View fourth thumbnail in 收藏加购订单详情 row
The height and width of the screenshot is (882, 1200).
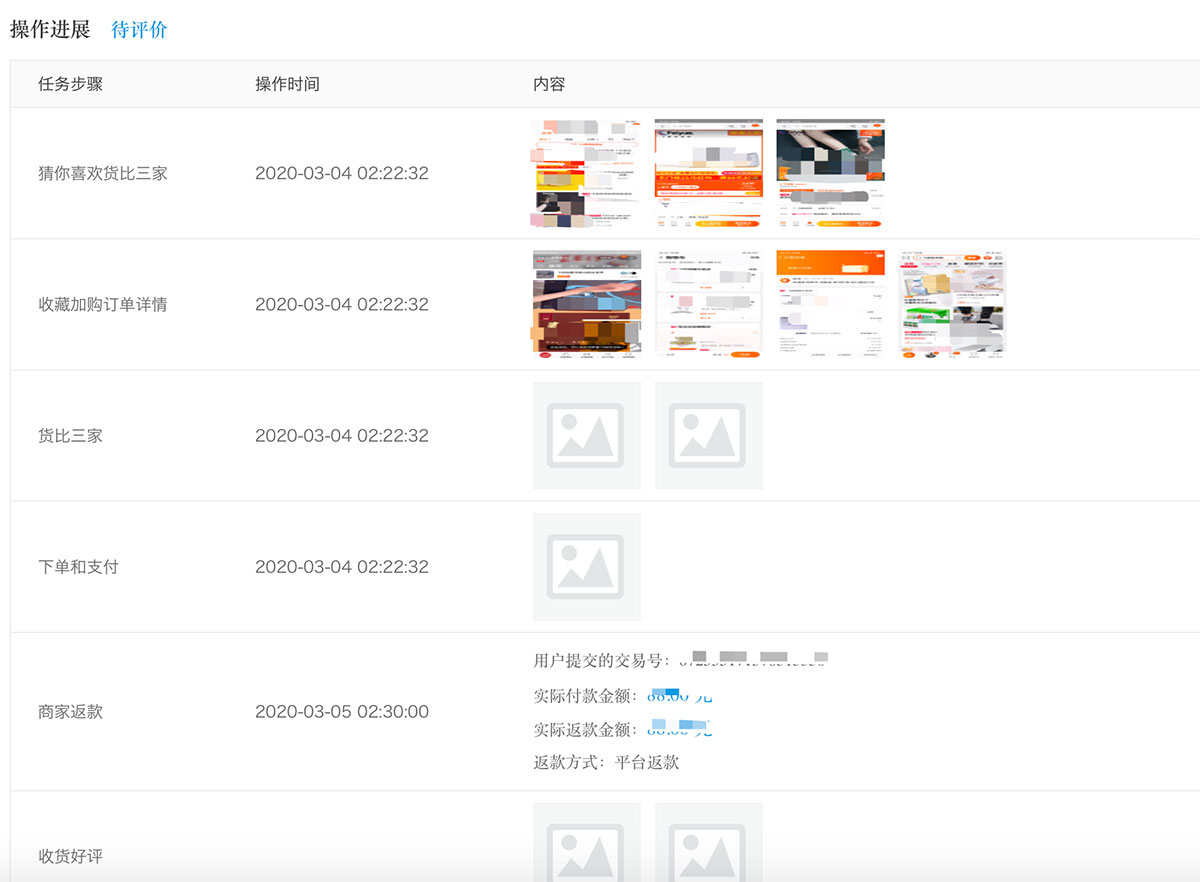[952, 304]
